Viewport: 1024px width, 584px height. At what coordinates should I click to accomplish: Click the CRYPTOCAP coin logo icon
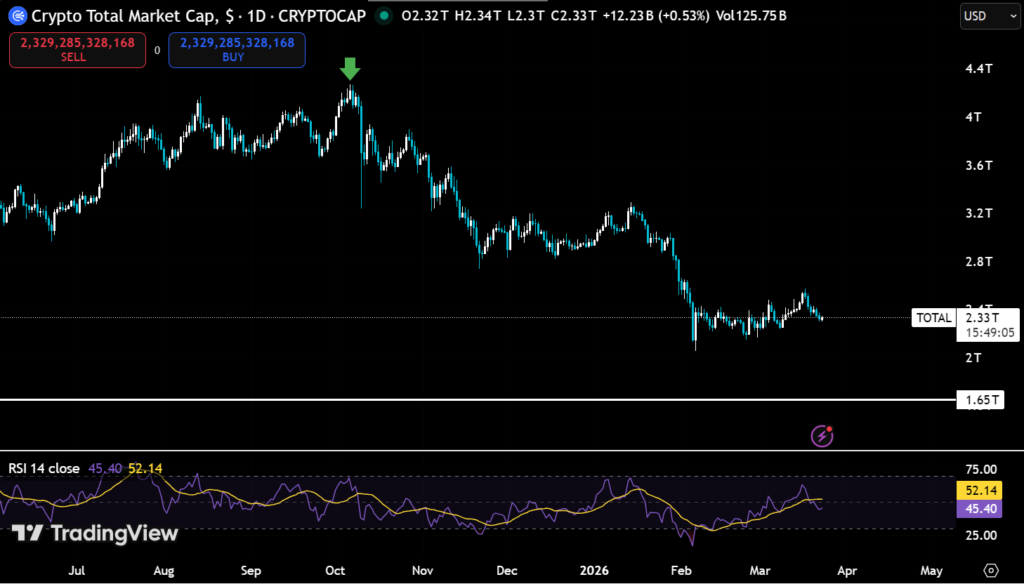coord(16,16)
